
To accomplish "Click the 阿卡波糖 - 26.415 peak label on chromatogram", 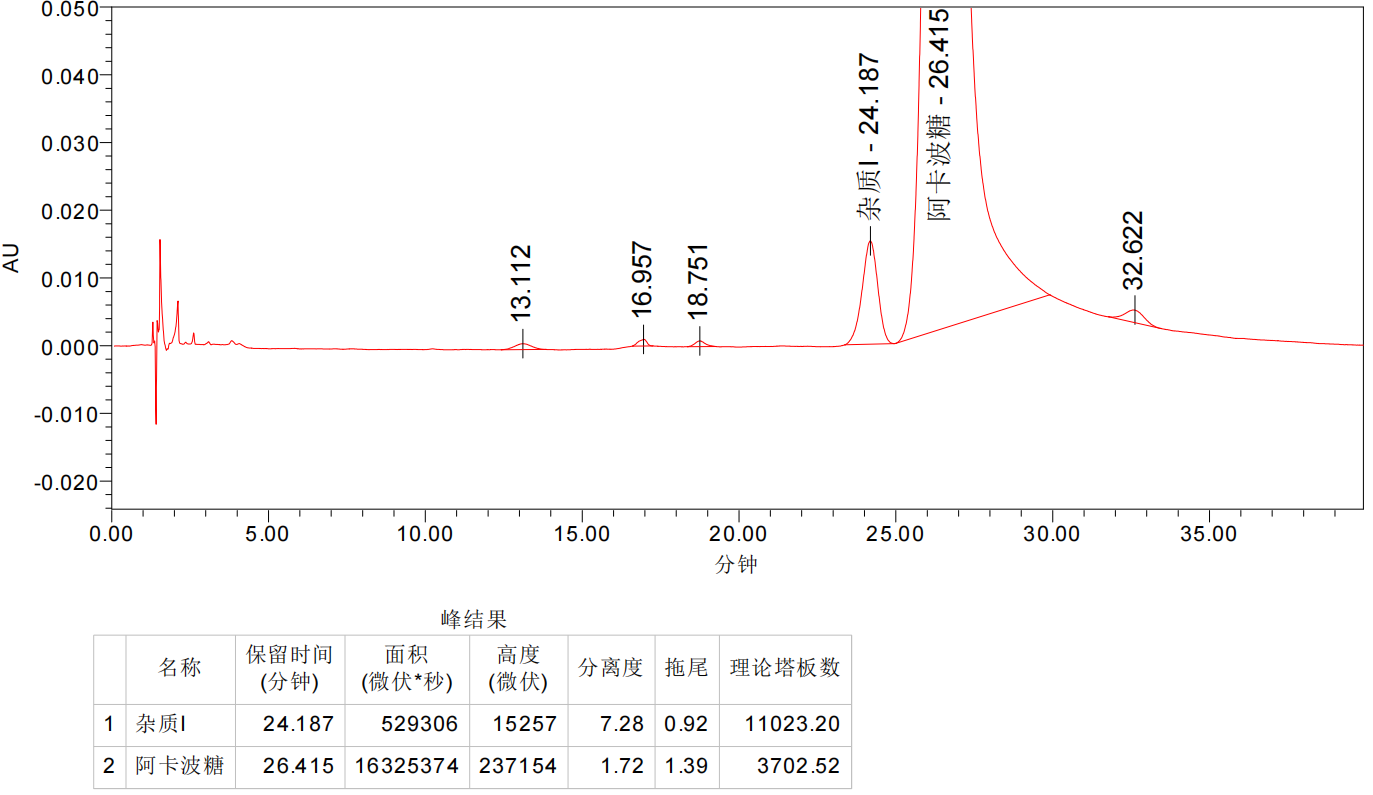I will [x=939, y=114].
